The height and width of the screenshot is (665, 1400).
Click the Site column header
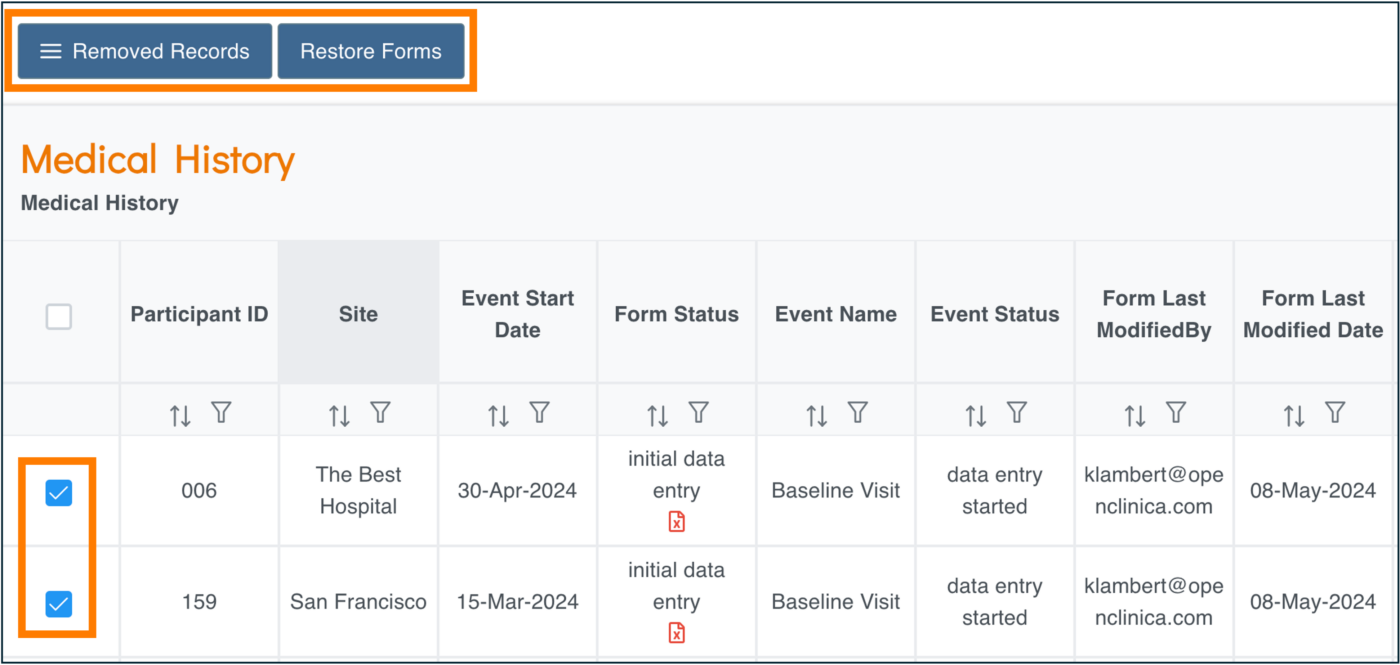358,313
